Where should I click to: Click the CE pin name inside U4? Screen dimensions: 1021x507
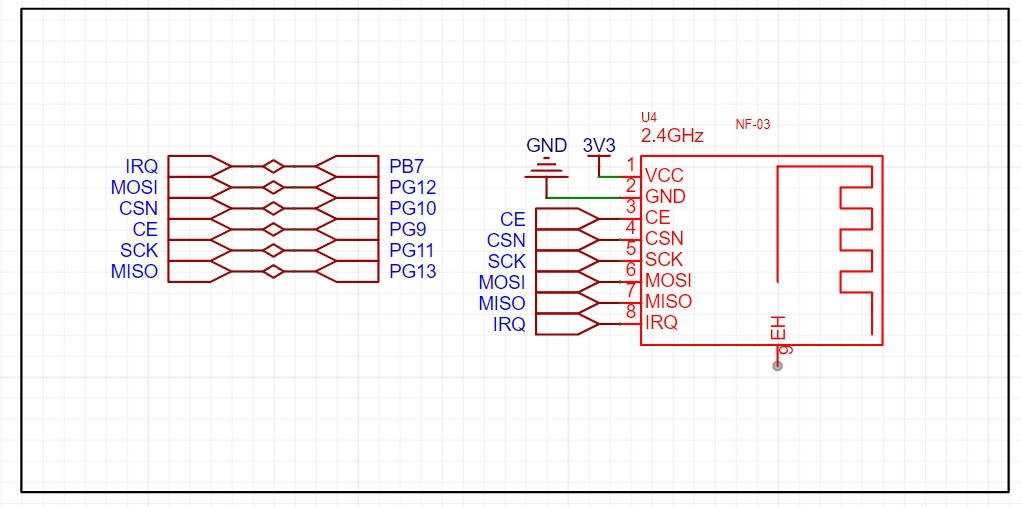pos(657,217)
